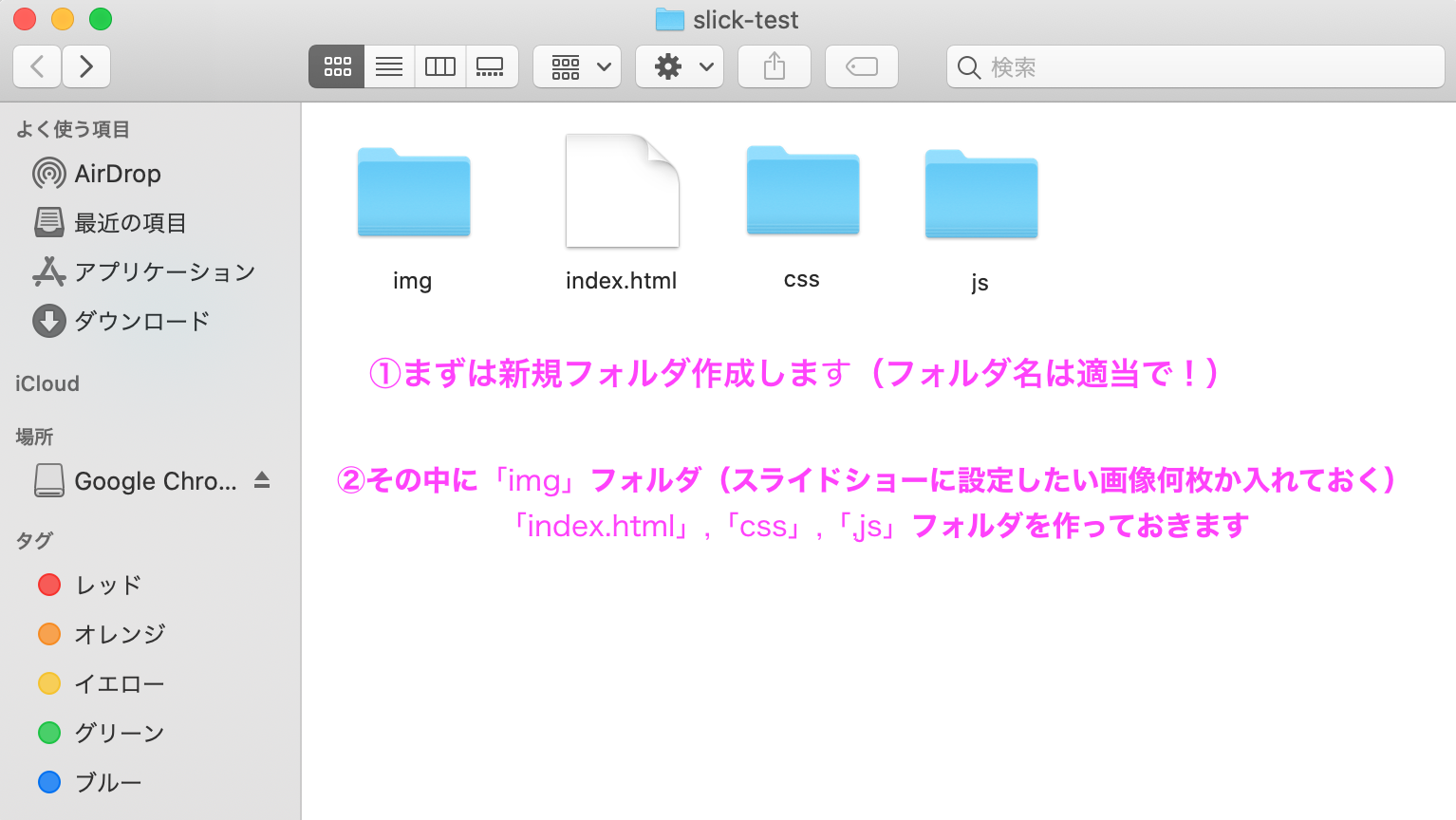Click the orange tag color dot
Image resolution: width=1456 pixels, height=820 pixels.
(x=49, y=634)
